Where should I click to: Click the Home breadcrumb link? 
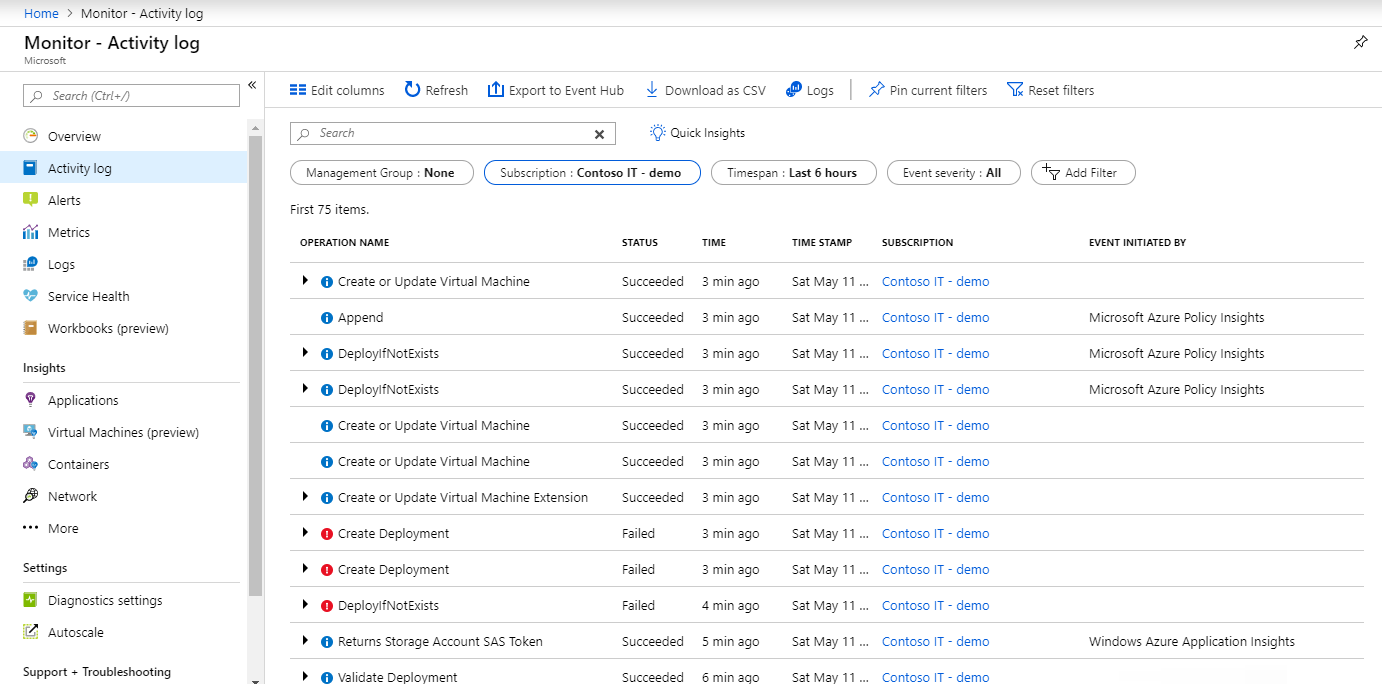40,13
